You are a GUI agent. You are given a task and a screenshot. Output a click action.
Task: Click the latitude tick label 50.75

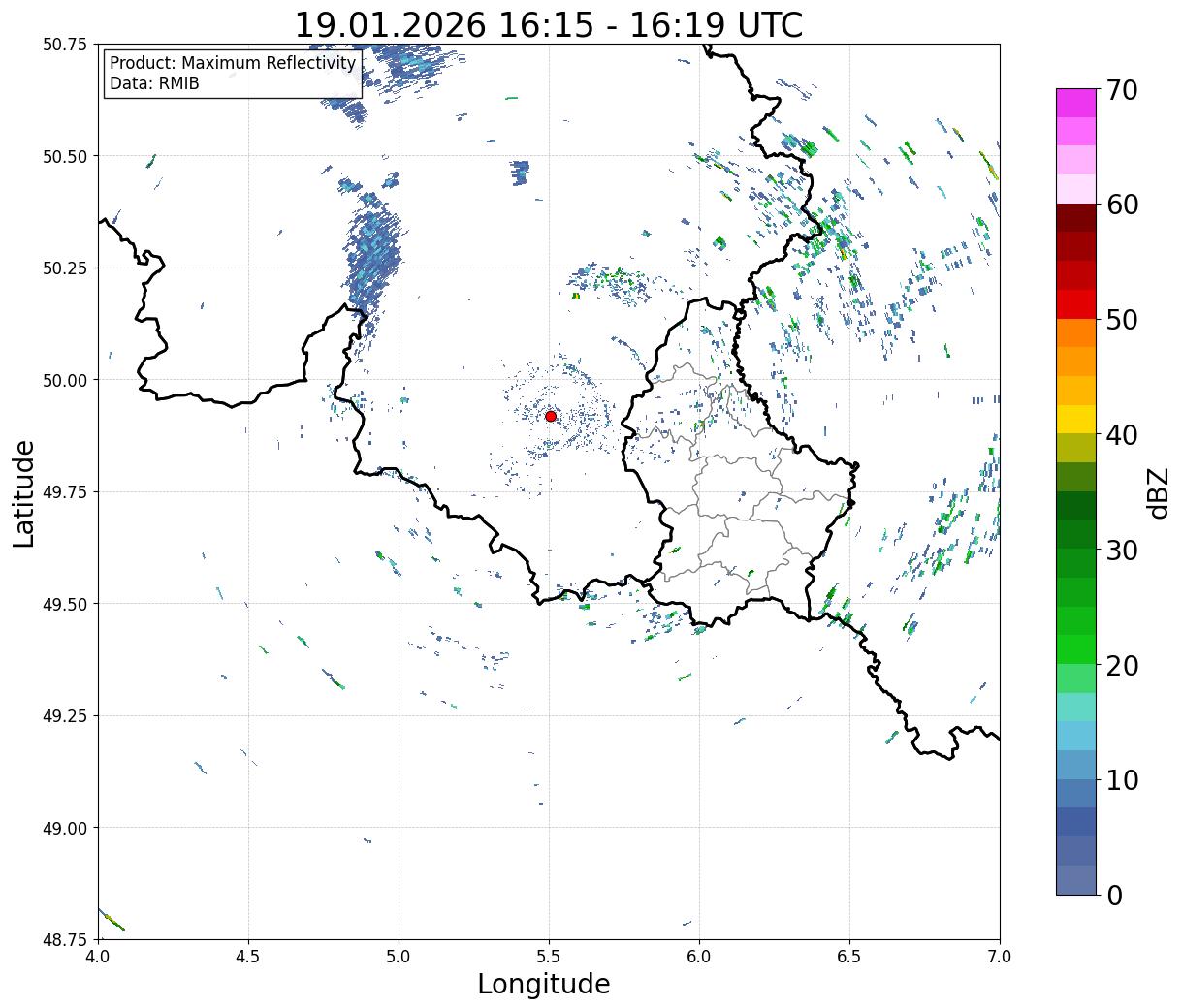[x=65, y=45]
